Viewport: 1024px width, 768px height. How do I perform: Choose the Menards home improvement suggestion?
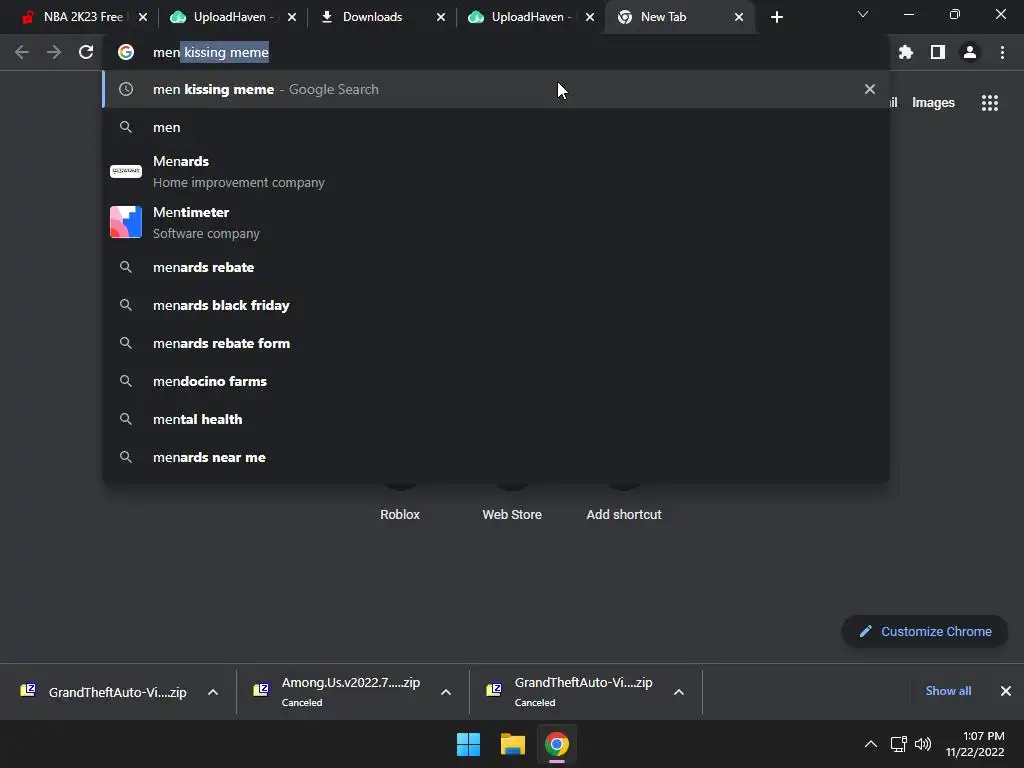[x=496, y=171]
